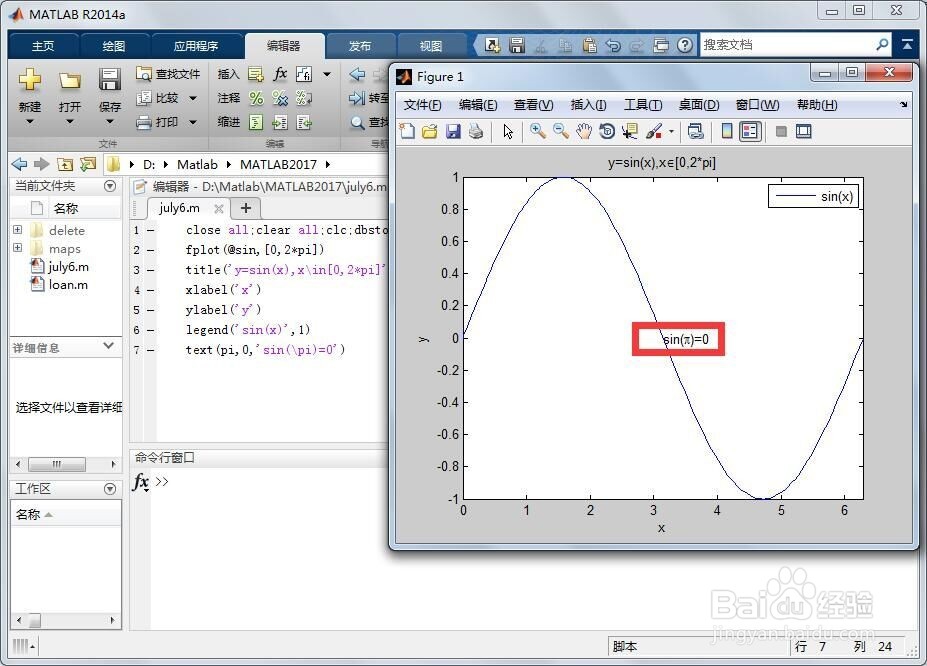
Task: Toggle the Edit Plot arrow tool in Figure 1
Action: [508, 131]
